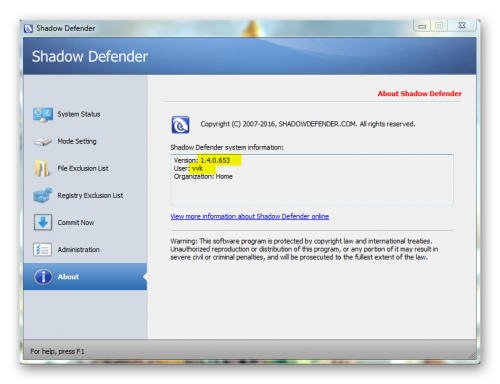Click the Registry Exclusion List cubes icon

pos(43,195)
